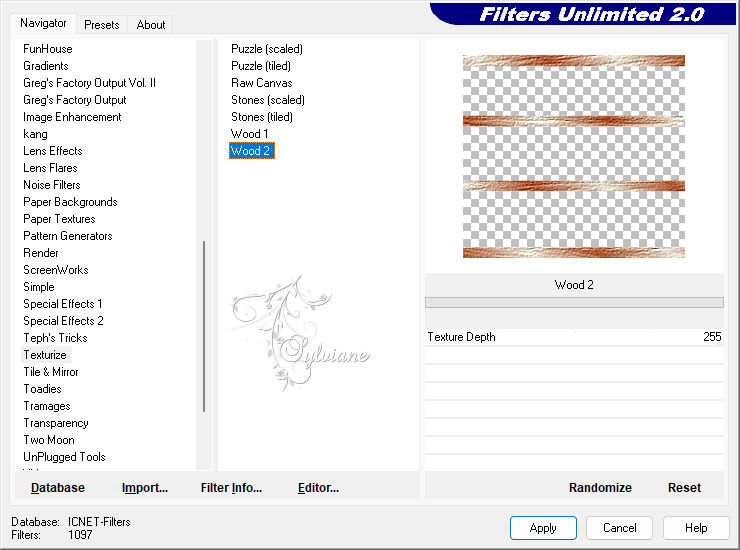Screen dimensions: 740x550
Task: Select FunHouse filter category
Action: pyautogui.click(x=48, y=49)
